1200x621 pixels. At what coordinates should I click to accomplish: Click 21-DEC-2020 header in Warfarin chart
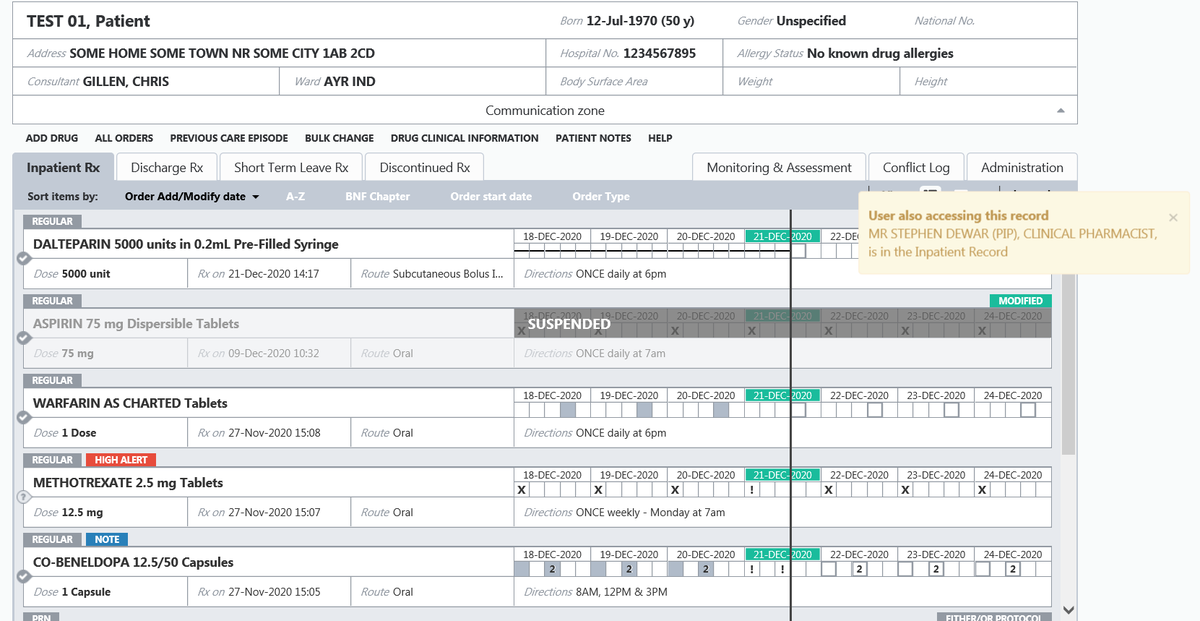click(x=782, y=396)
